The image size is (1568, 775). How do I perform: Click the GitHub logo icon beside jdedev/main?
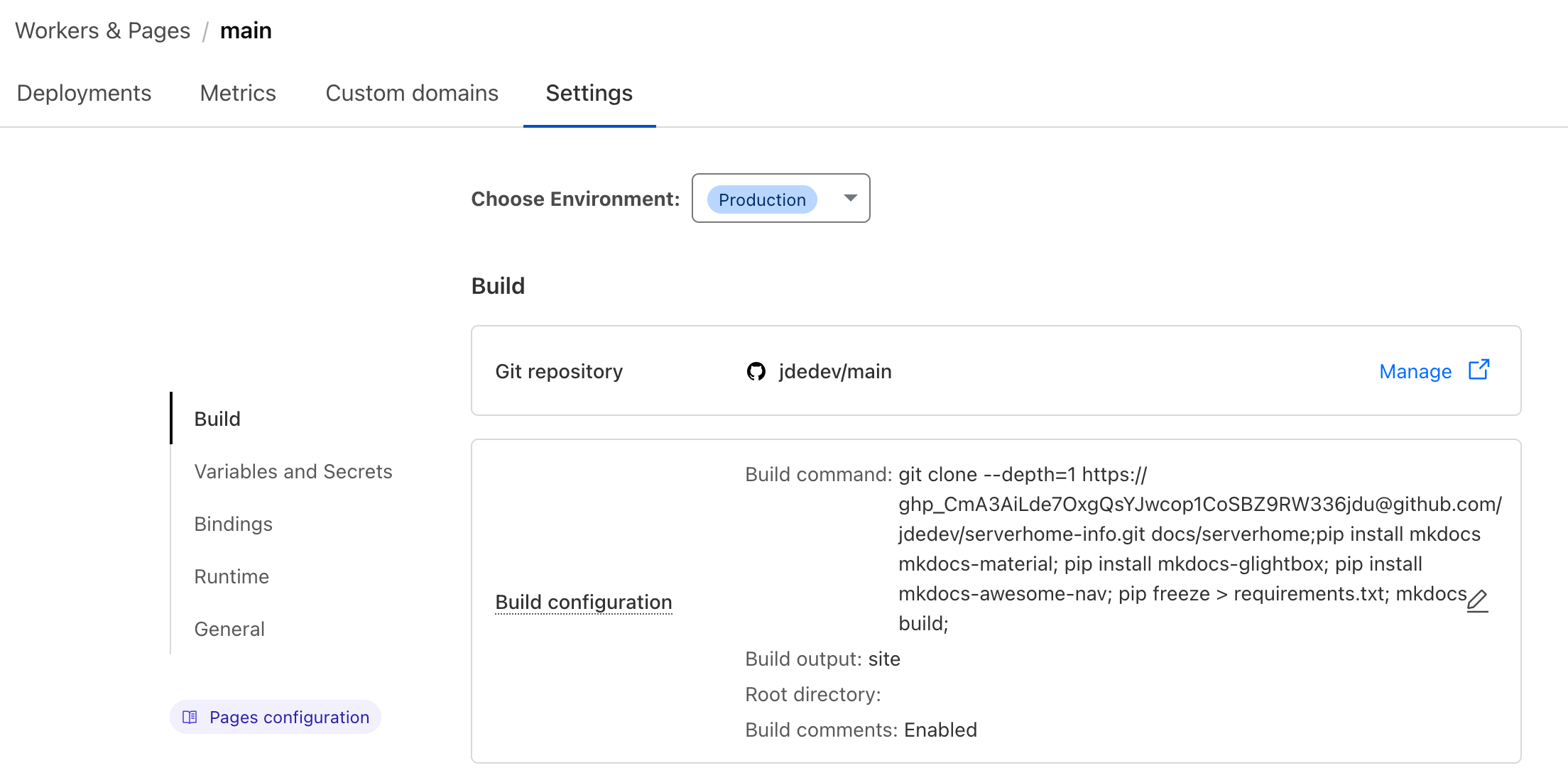[756, 371]
